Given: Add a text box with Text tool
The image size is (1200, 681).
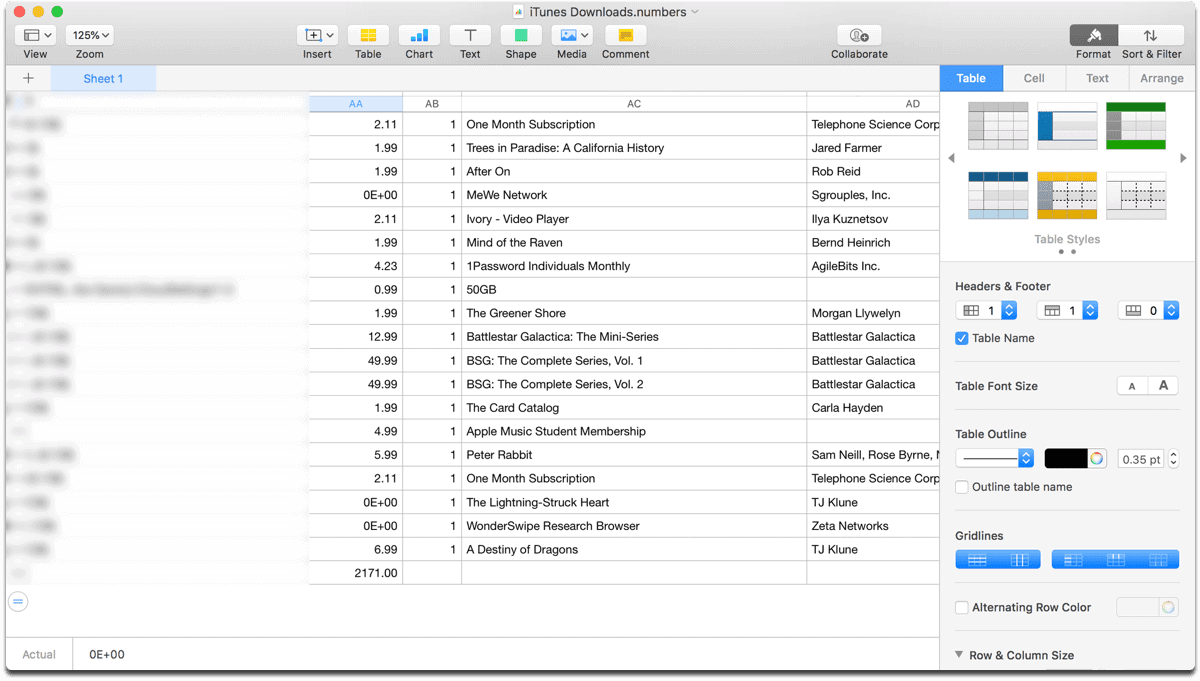Looking at the screenshot, I should pos(470,35).
